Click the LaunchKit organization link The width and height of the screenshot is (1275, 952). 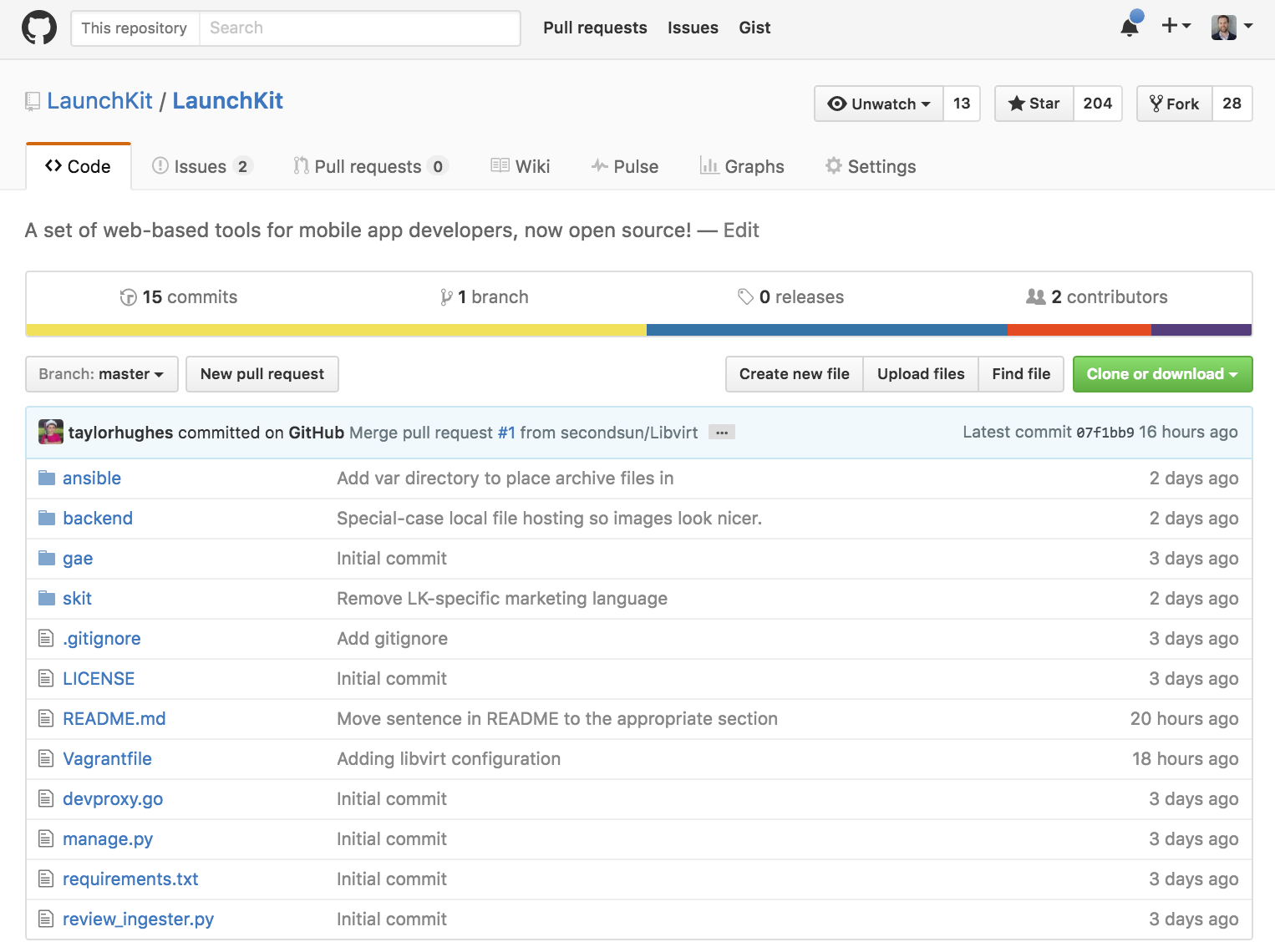[x=99, y=101]
